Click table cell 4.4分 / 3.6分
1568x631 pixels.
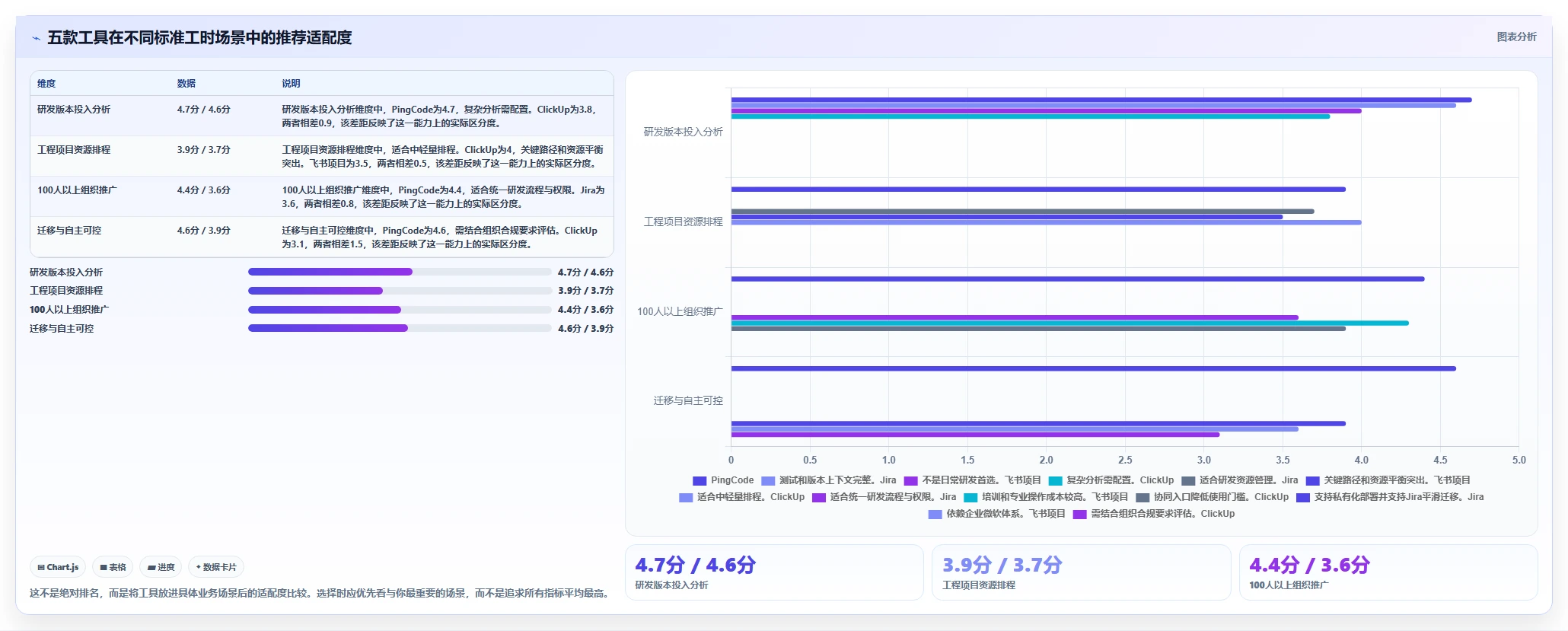click(x=203, y=190)
